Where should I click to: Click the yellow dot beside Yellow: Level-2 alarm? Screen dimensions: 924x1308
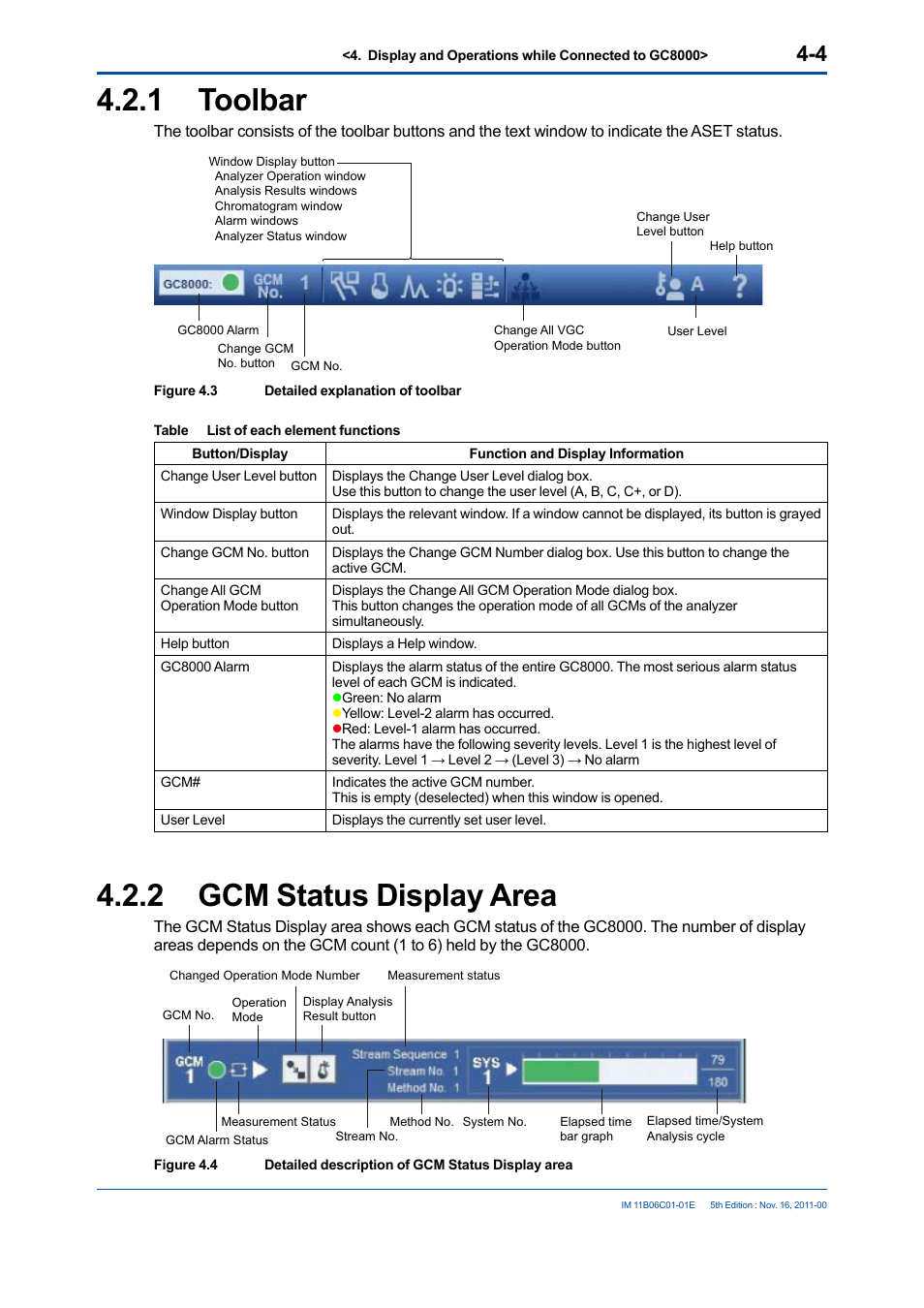point(337,713)
